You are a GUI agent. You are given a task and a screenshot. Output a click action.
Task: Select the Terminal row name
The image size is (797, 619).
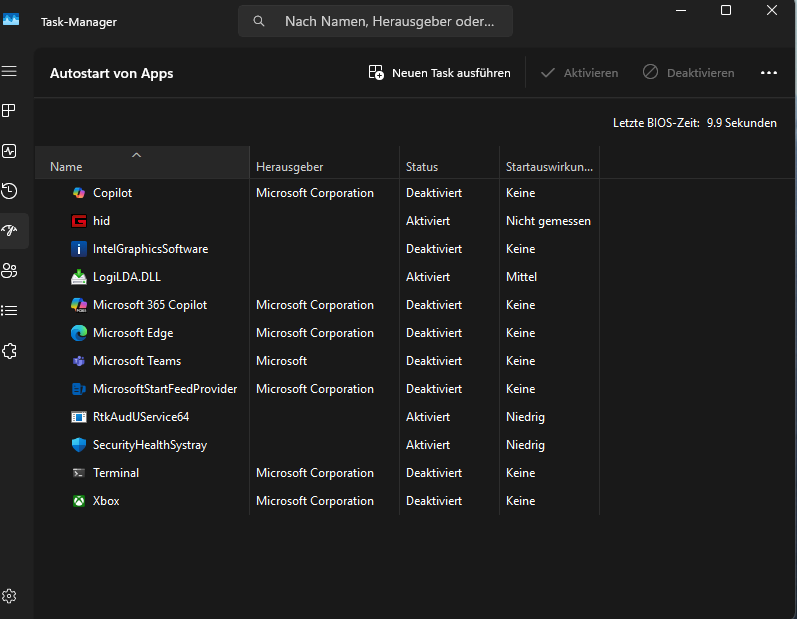(x=116, y=473)
